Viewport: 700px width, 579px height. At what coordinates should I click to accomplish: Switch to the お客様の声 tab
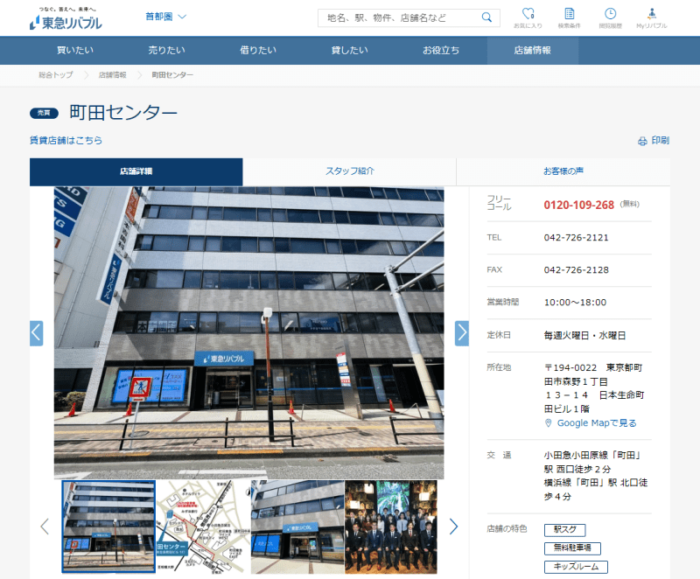click(563, 171)
